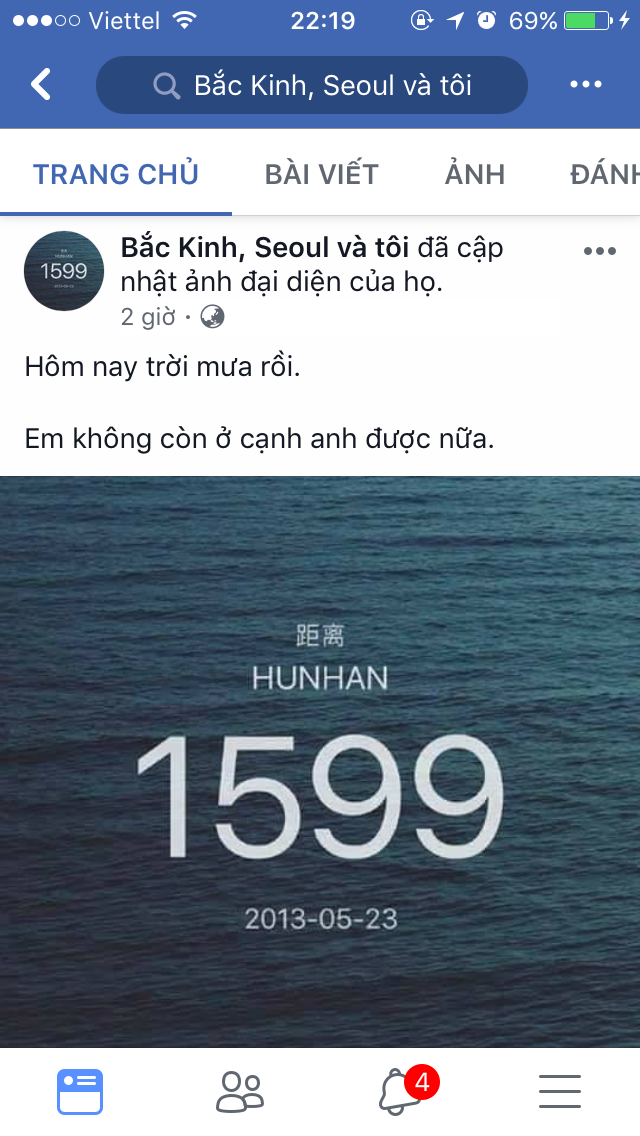Switch to the ẢNH tab
The image size is (640, 1136).
(x=475, y=174)
